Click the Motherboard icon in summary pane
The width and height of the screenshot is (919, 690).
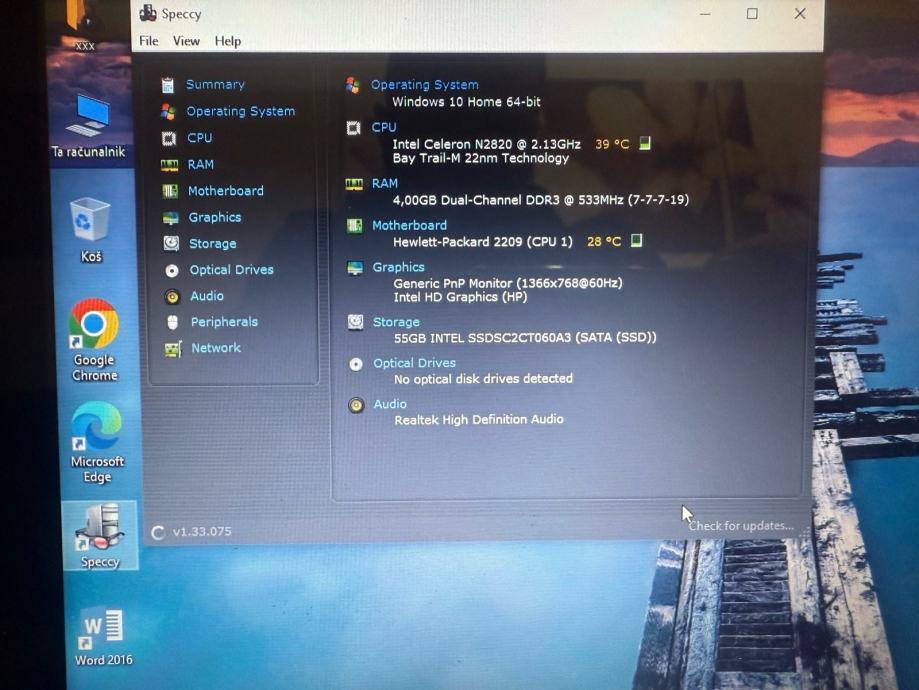coord(355,226)
